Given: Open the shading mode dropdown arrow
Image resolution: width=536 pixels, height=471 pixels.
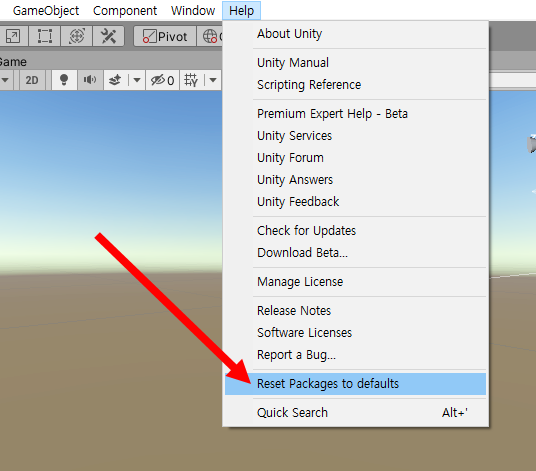Looking at the screenshot, I should 5,80.
